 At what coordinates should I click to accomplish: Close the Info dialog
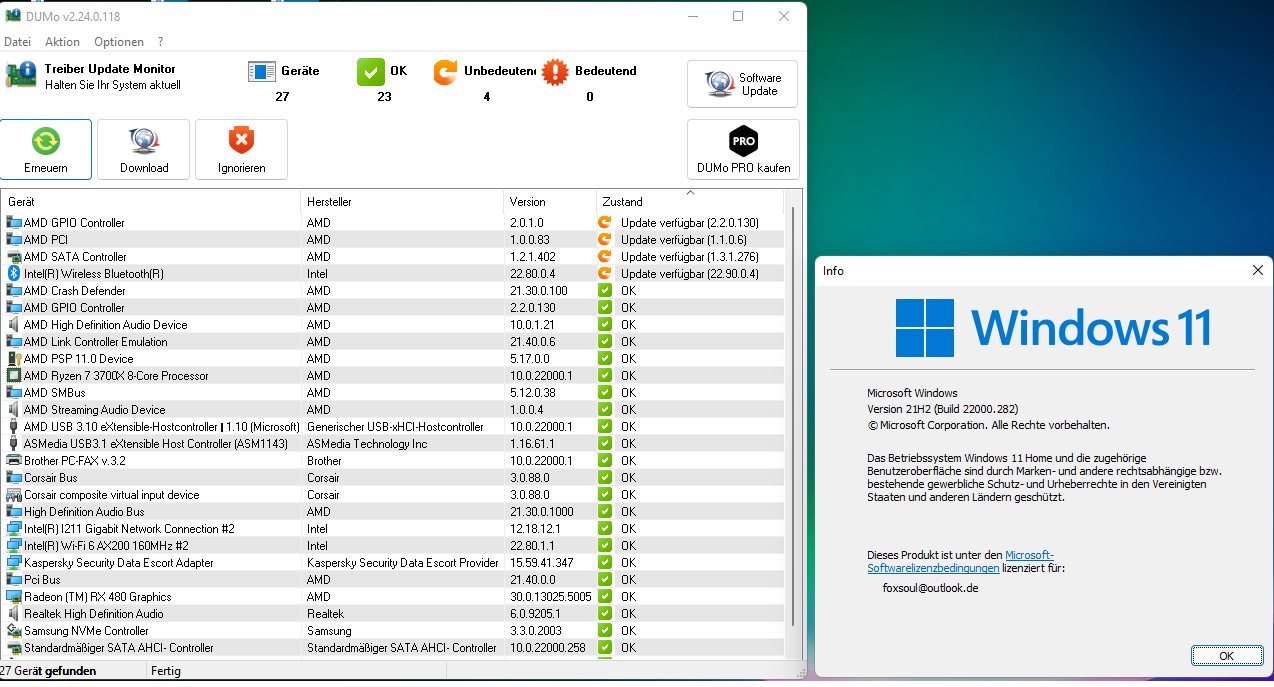(x=1257, y=270)
